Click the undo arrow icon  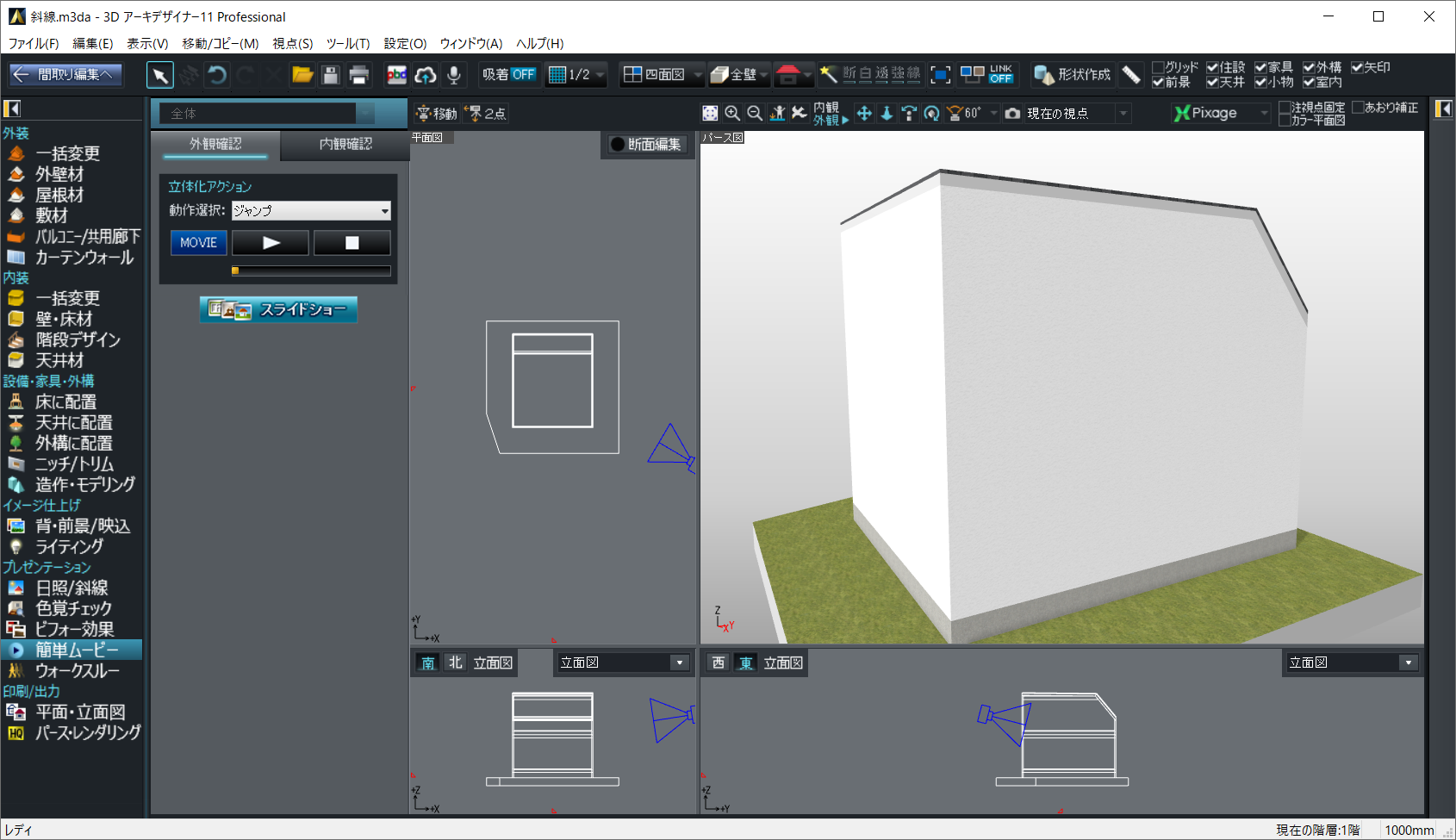217,75
